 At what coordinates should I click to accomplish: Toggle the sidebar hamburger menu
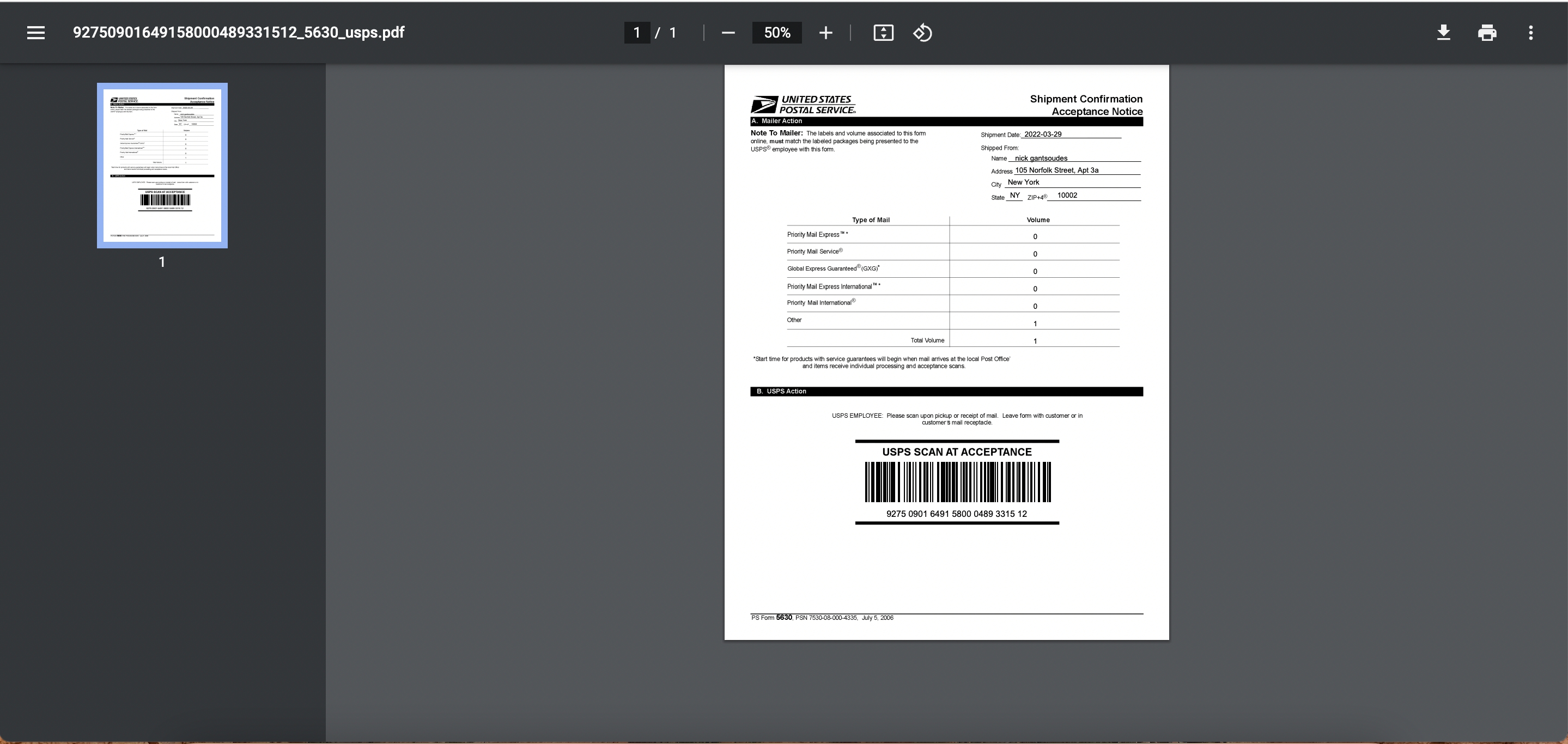(x=36, y=33)
